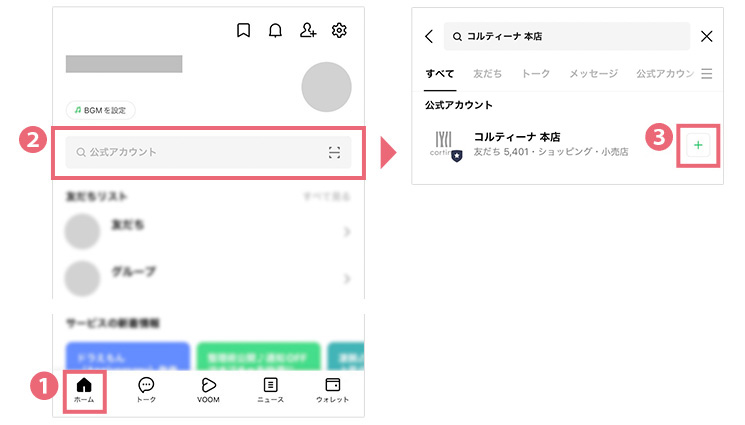Switch to the トーク tab

146,391
